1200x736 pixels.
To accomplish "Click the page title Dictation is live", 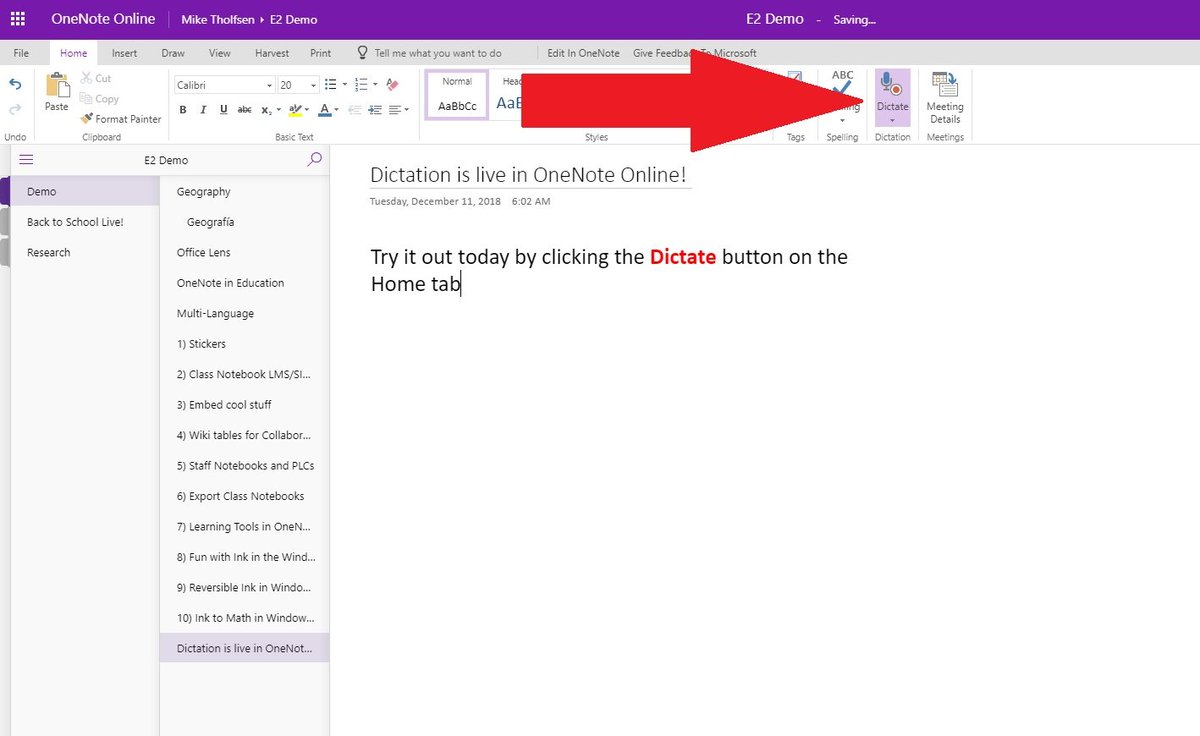I will point(528,175).
